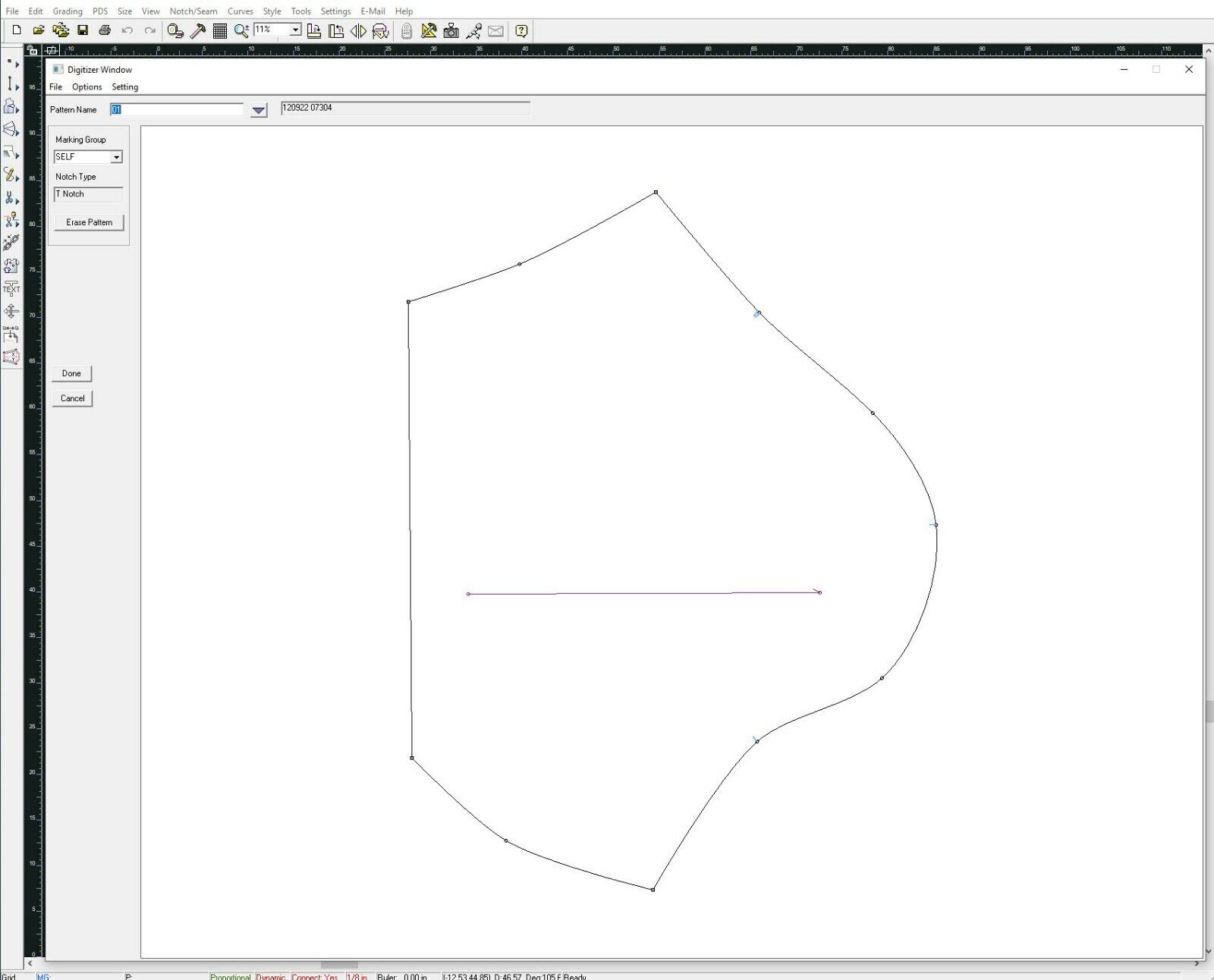
Task: Toggle the grid table icon
Action: tap(220, 30)
